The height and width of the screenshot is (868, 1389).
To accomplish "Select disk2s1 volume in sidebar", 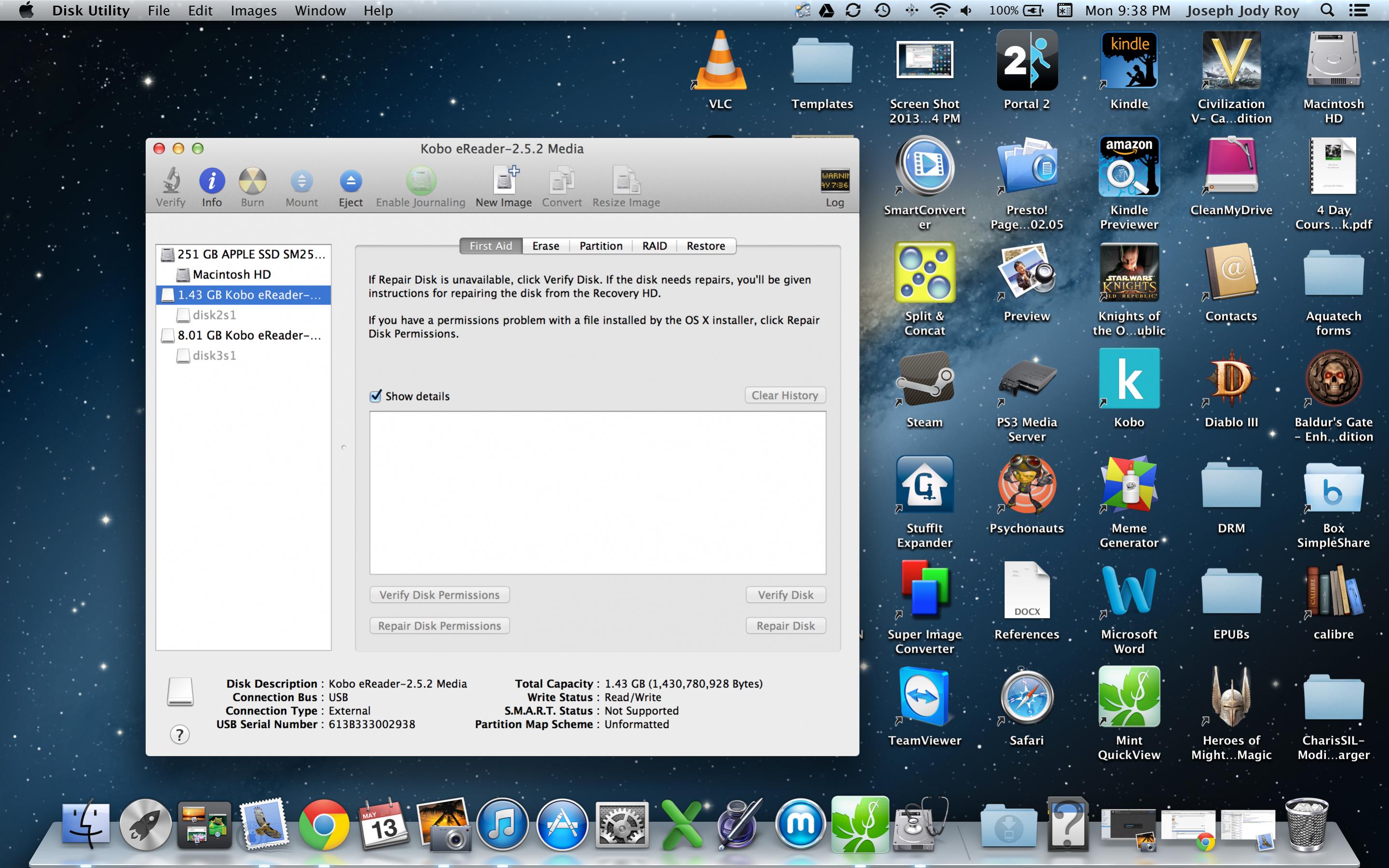I will click(214, 315).
